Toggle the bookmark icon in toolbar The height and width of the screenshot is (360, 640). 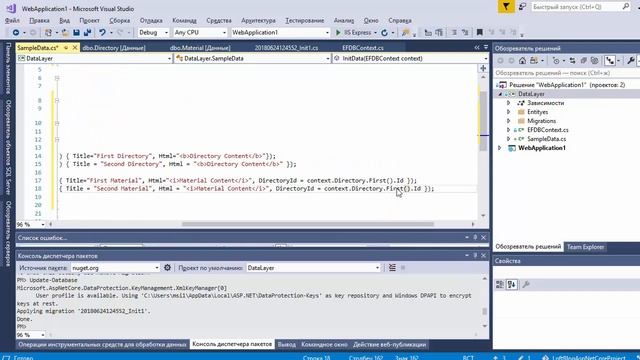pyautogui.click(x=480, y=32)
